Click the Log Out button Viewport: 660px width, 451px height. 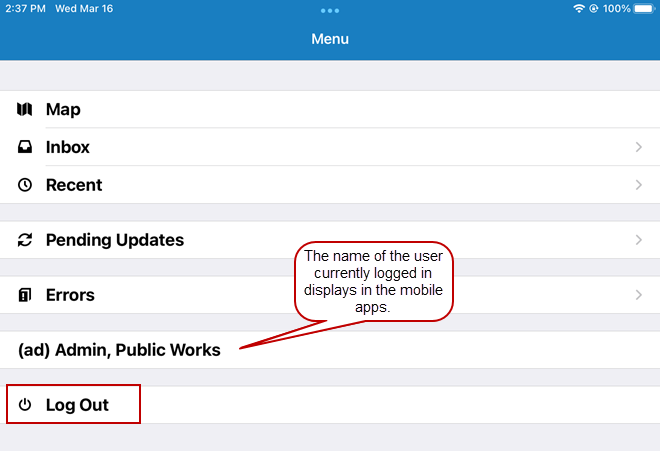[77, 405]
